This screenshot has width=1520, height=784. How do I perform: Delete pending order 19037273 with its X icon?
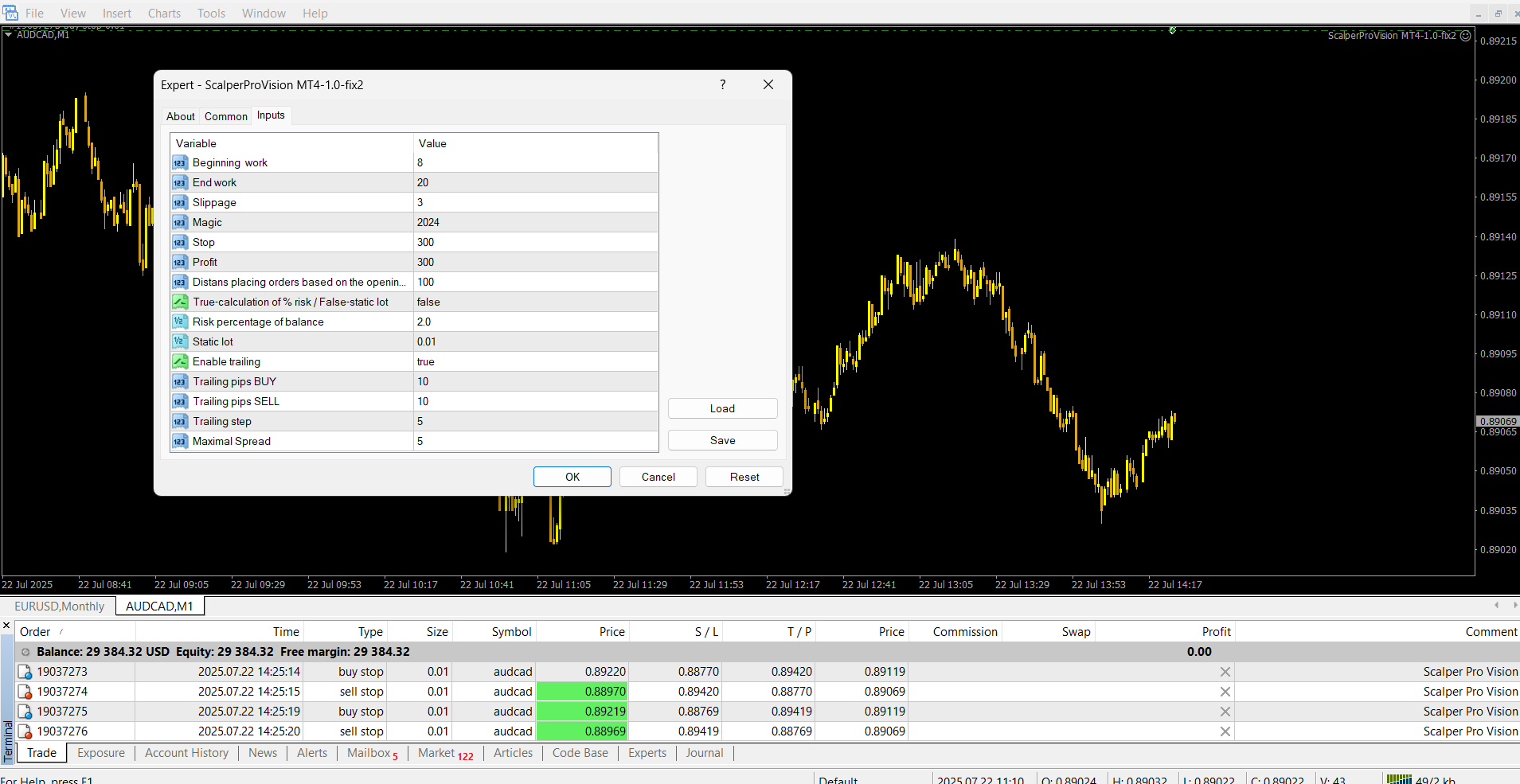1225,672
